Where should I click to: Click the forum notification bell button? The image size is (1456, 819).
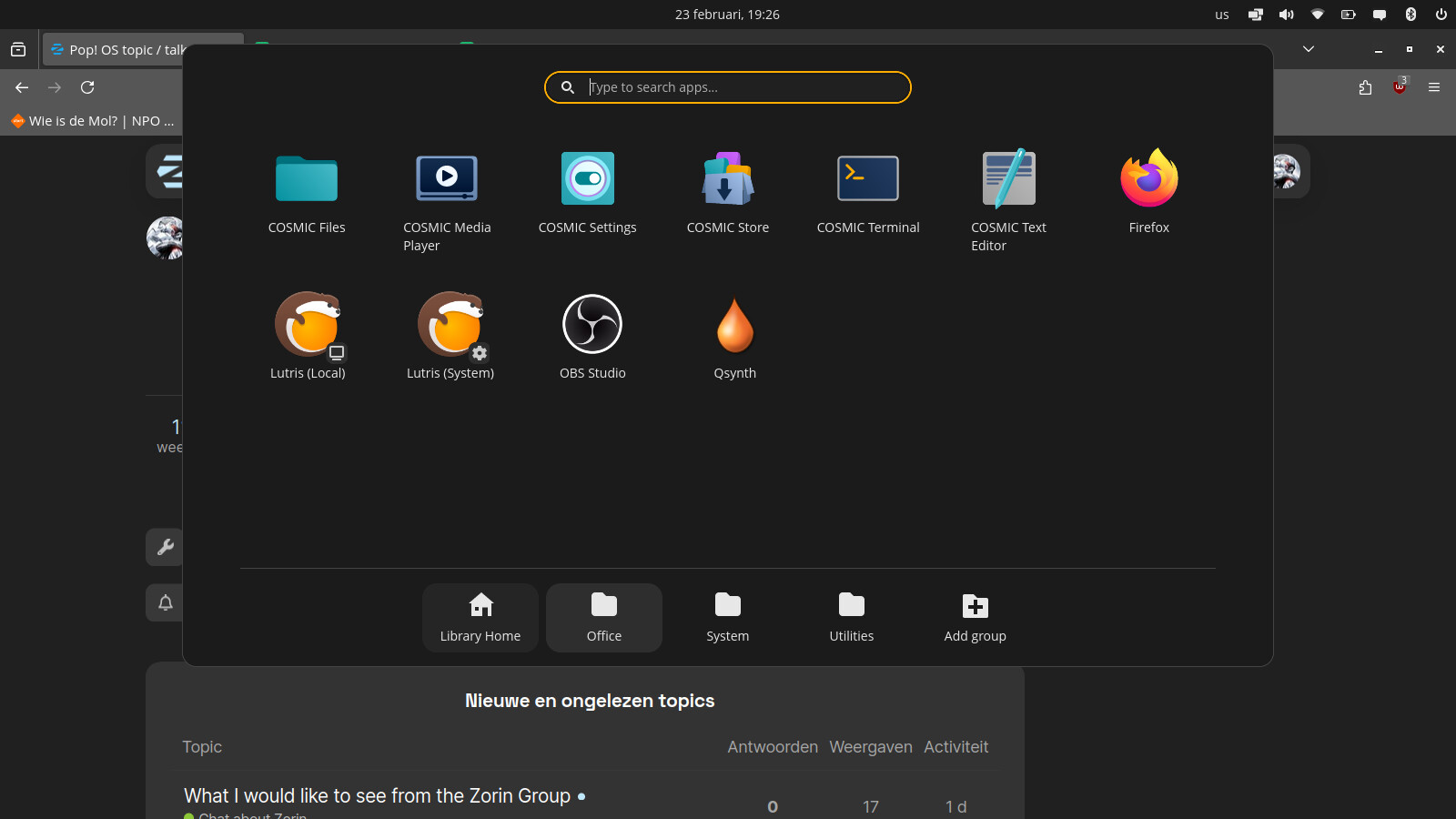pyautogui.click(x=165, y=602)
